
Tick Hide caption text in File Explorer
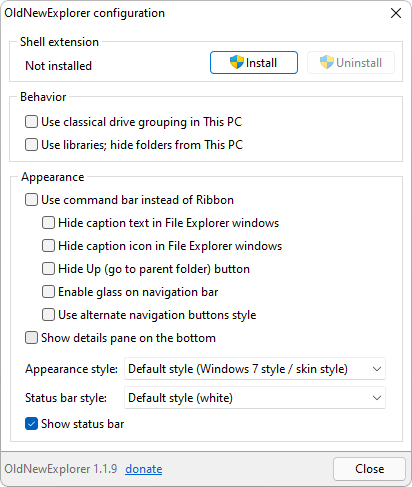[48, 223]
